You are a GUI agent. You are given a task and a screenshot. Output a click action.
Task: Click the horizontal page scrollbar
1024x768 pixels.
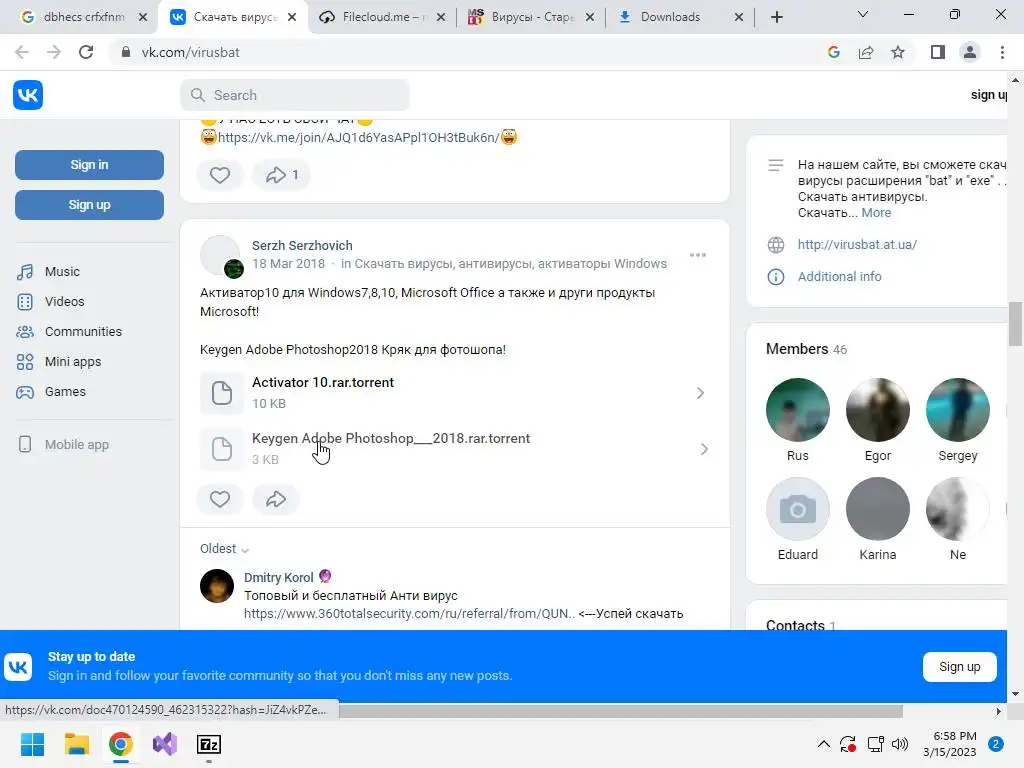(620, 711)
